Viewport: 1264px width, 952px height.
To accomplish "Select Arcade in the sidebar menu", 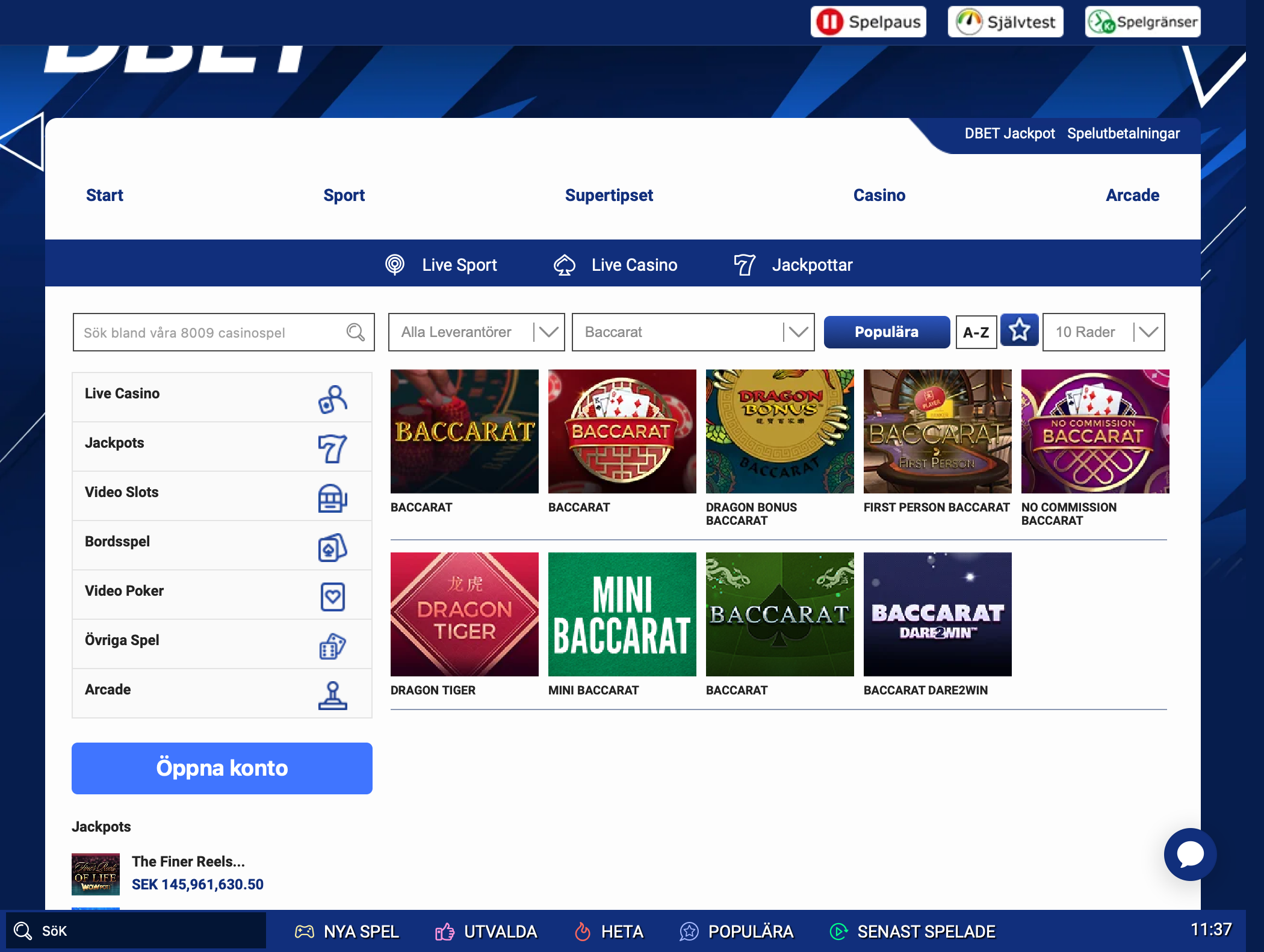I will click(222, 693).
